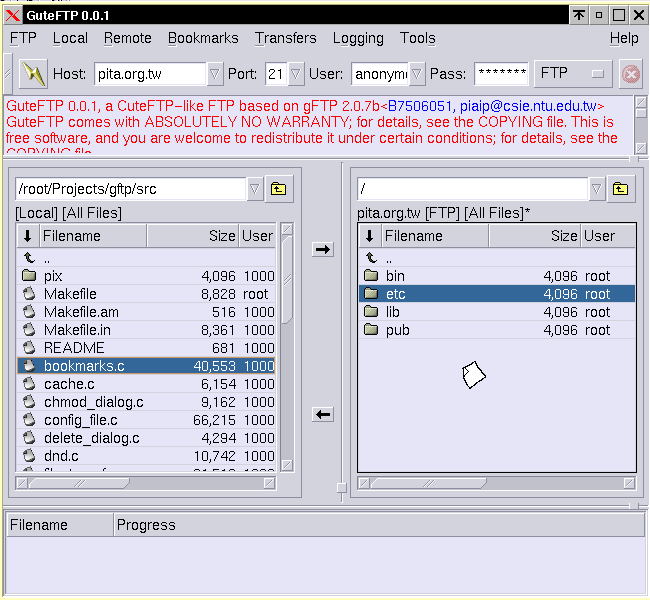Click the Makefile.in file icon
Screen dimensions: 650x600
coord(29,330)
